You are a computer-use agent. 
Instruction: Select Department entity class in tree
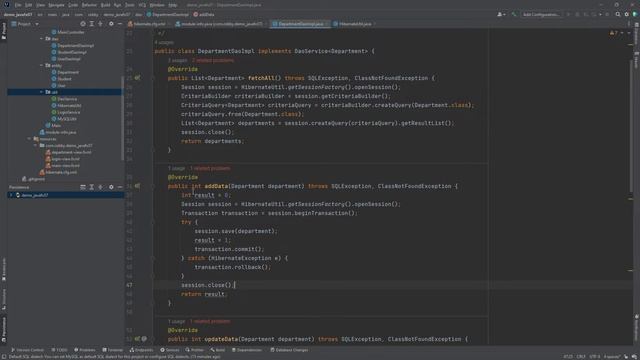pos(65,72)
